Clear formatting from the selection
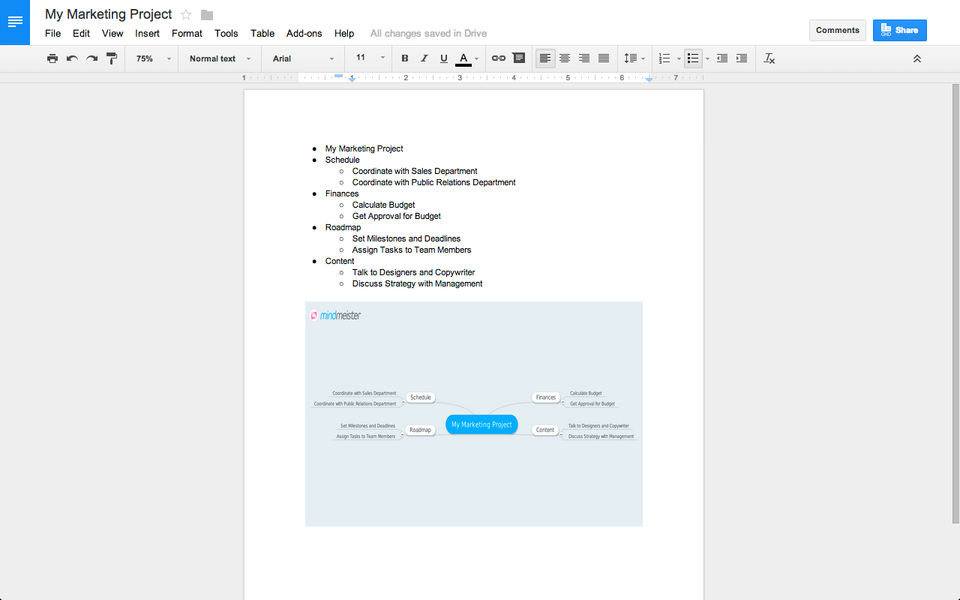The width and height of the screenshot is (960, 600). [769, 59]
